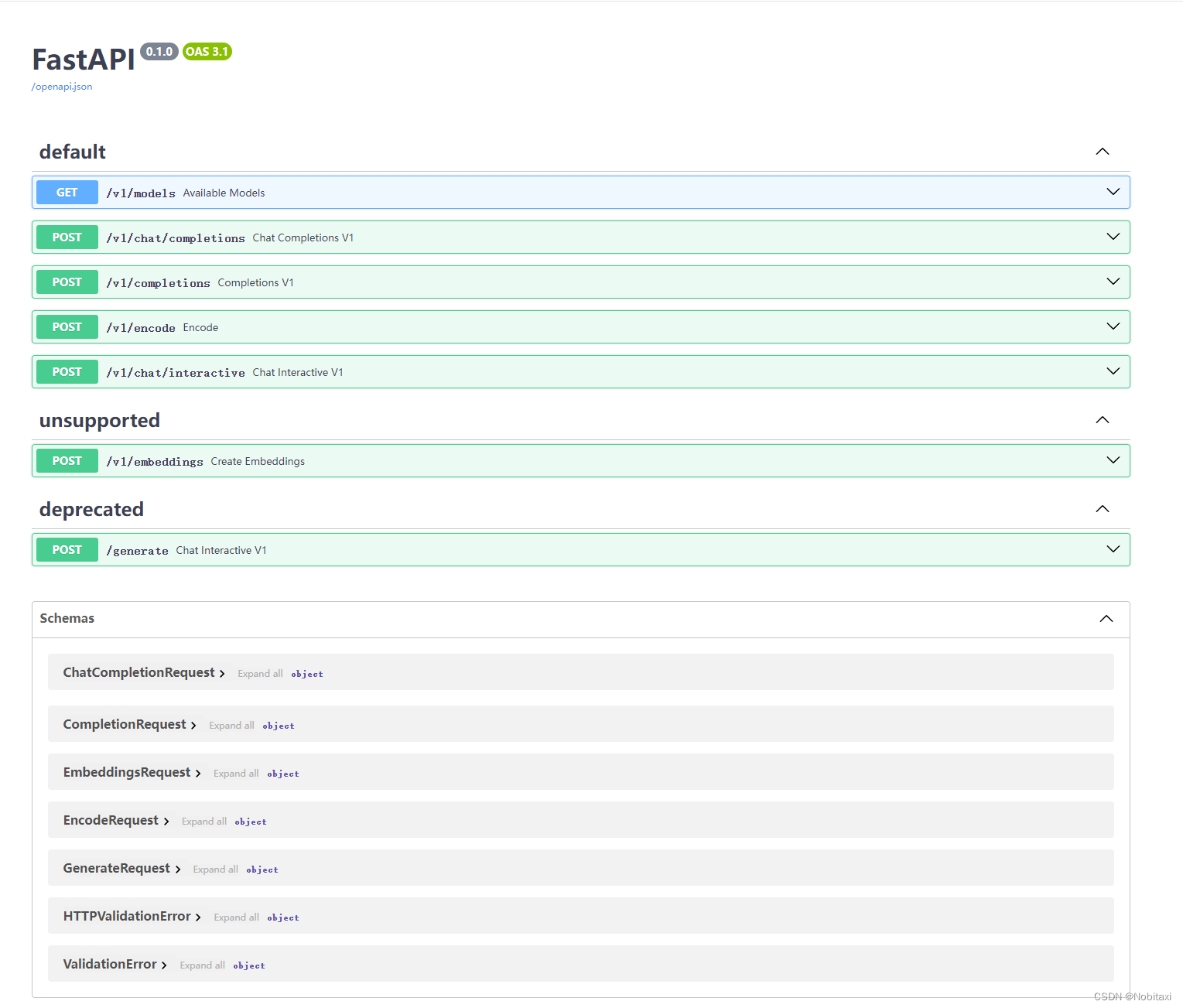Screen dimensions: 1183x1008
Task: Click the deprecated tag heading
Action: click(x=91, y=509)
